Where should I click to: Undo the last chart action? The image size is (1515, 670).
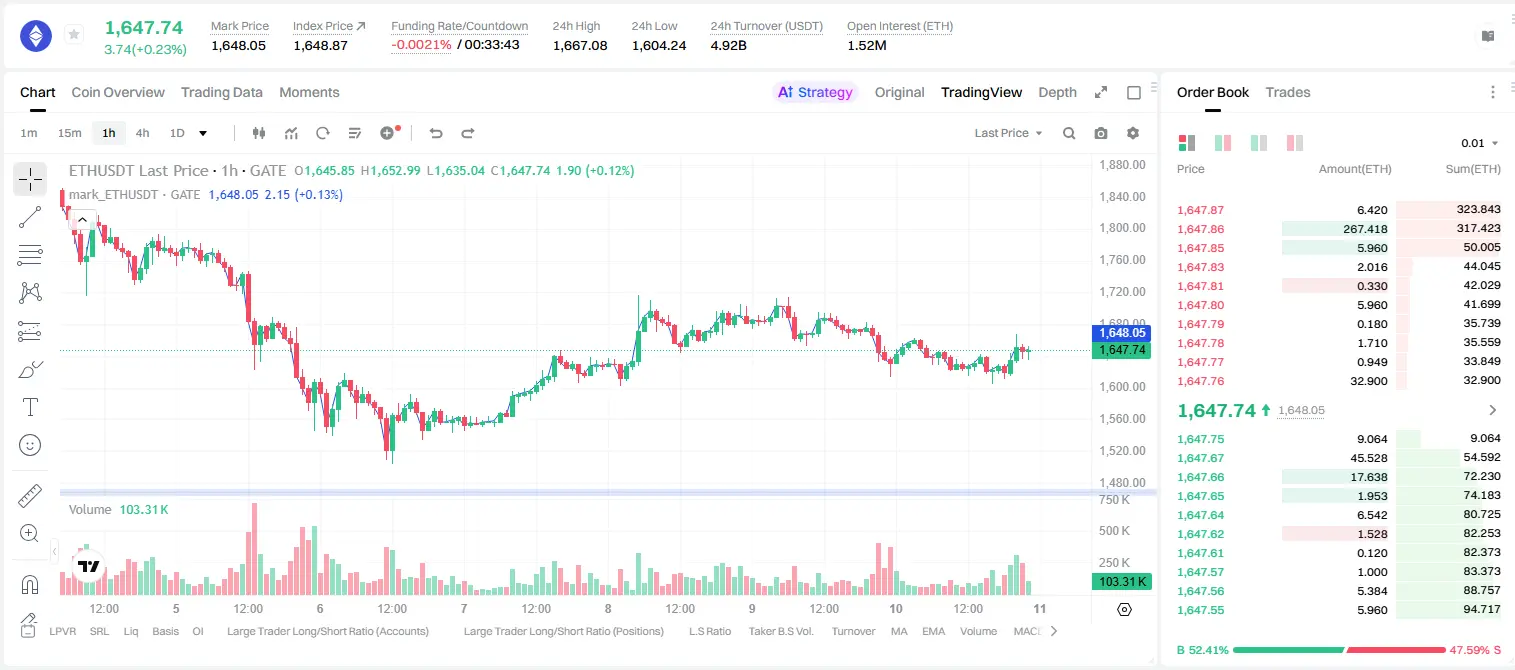click(x=436, y=133)
